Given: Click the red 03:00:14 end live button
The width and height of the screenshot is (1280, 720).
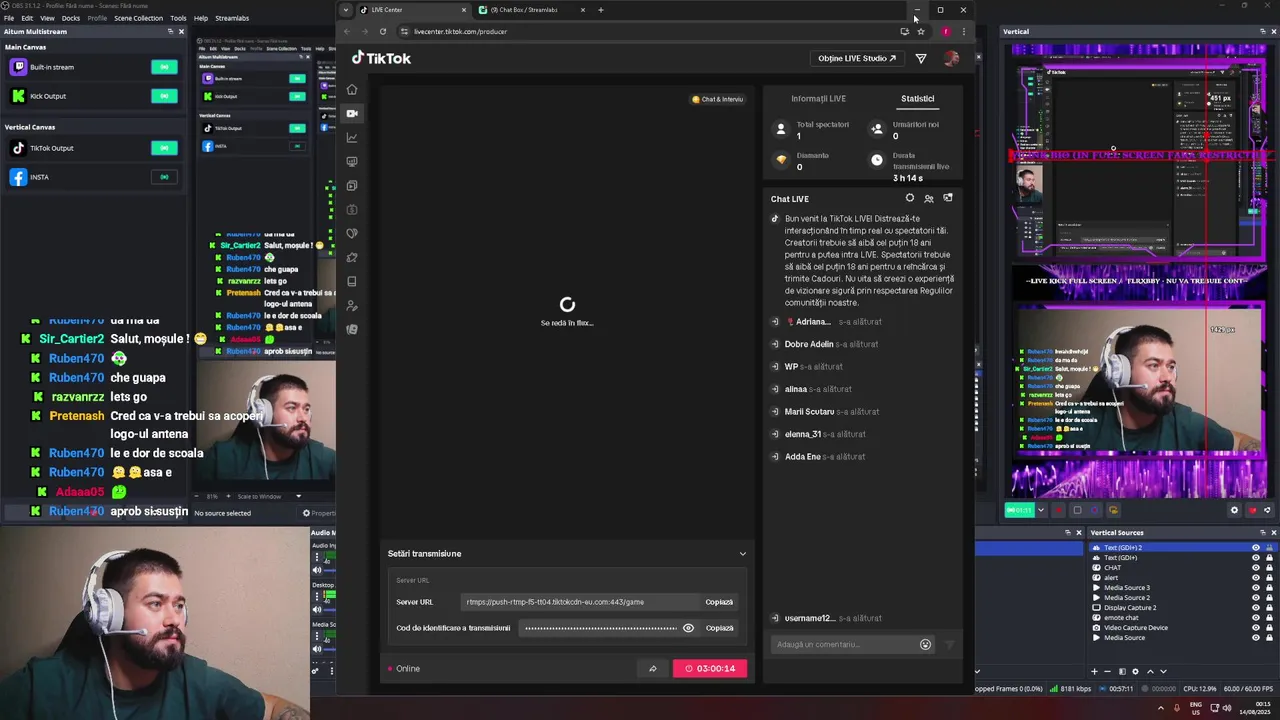Looking at the screenshot, I should pyautogui.click(x=710, y=668).
